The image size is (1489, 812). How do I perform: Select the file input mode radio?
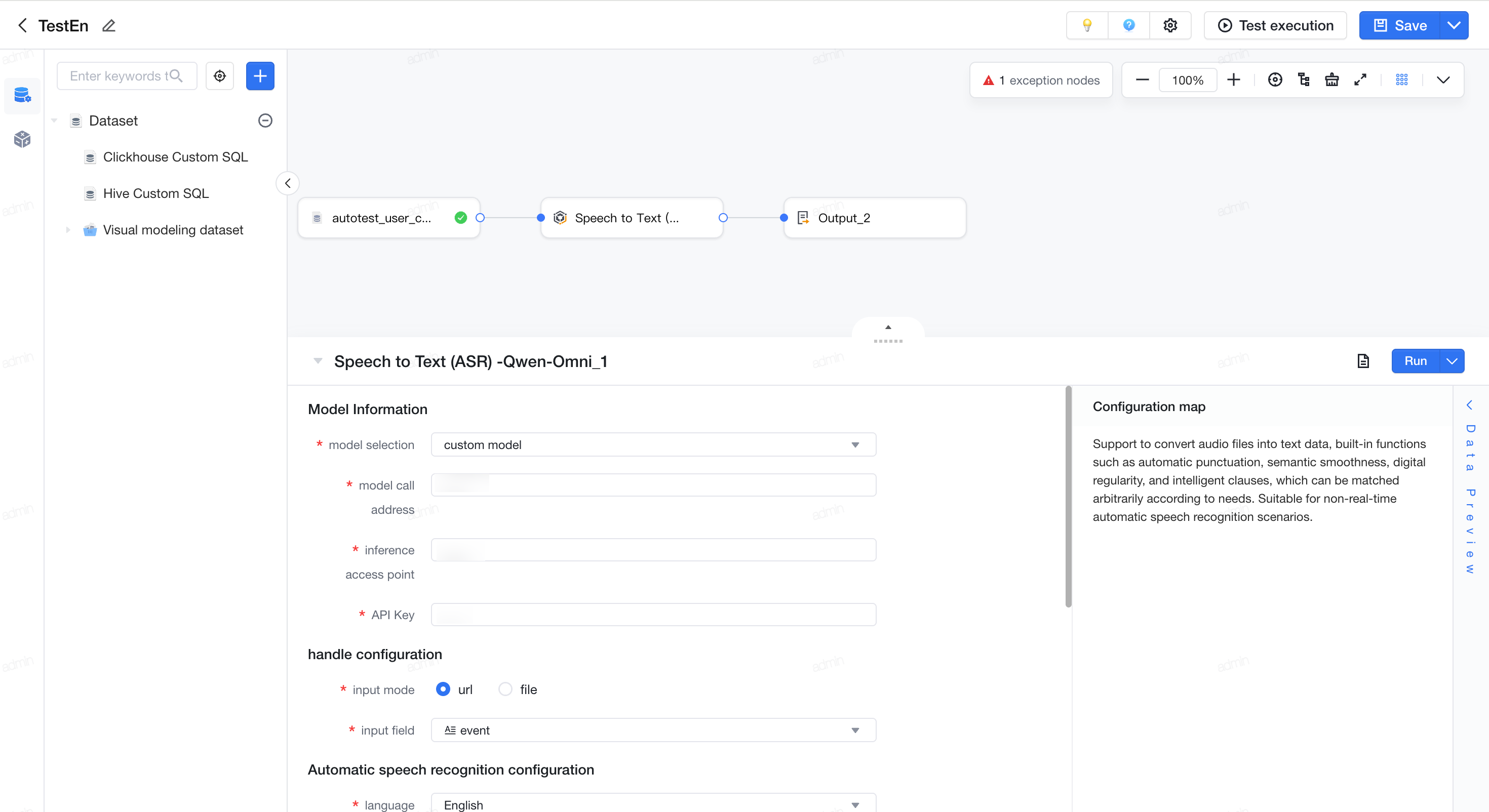[x=505, y=689]
